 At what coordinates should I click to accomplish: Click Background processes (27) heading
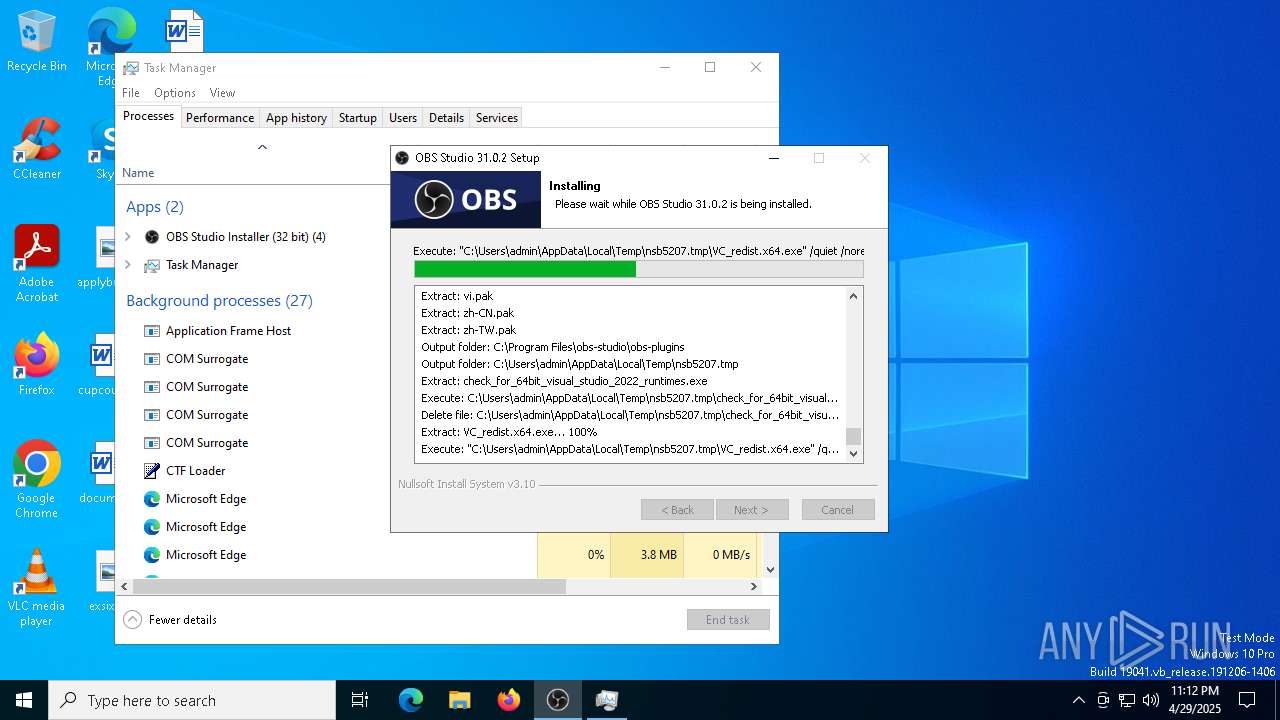coord(219,301)
